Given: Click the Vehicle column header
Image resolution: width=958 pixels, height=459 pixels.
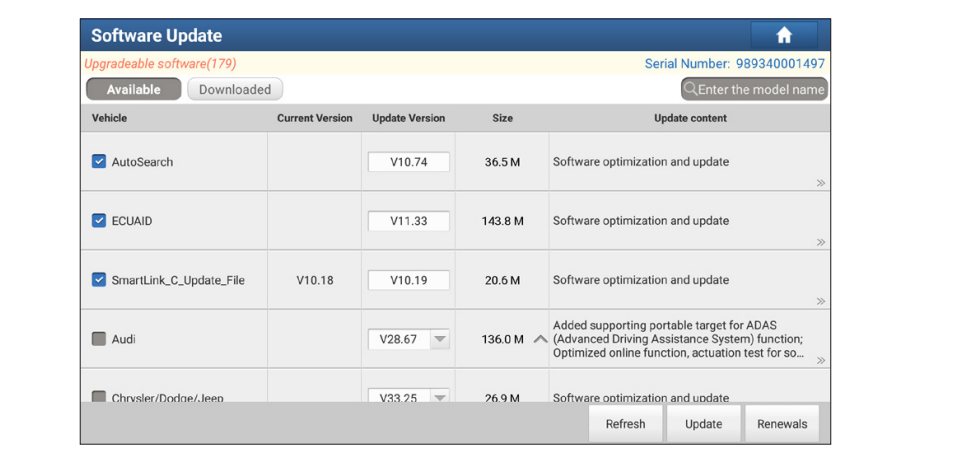Looking at the screenshot, I should coord(109,118).
